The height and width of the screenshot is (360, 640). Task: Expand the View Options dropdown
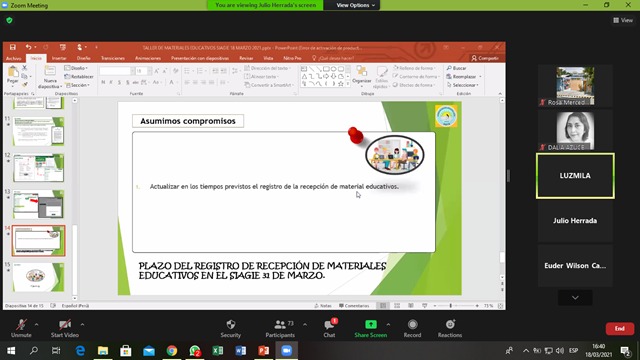coord(356,5)
